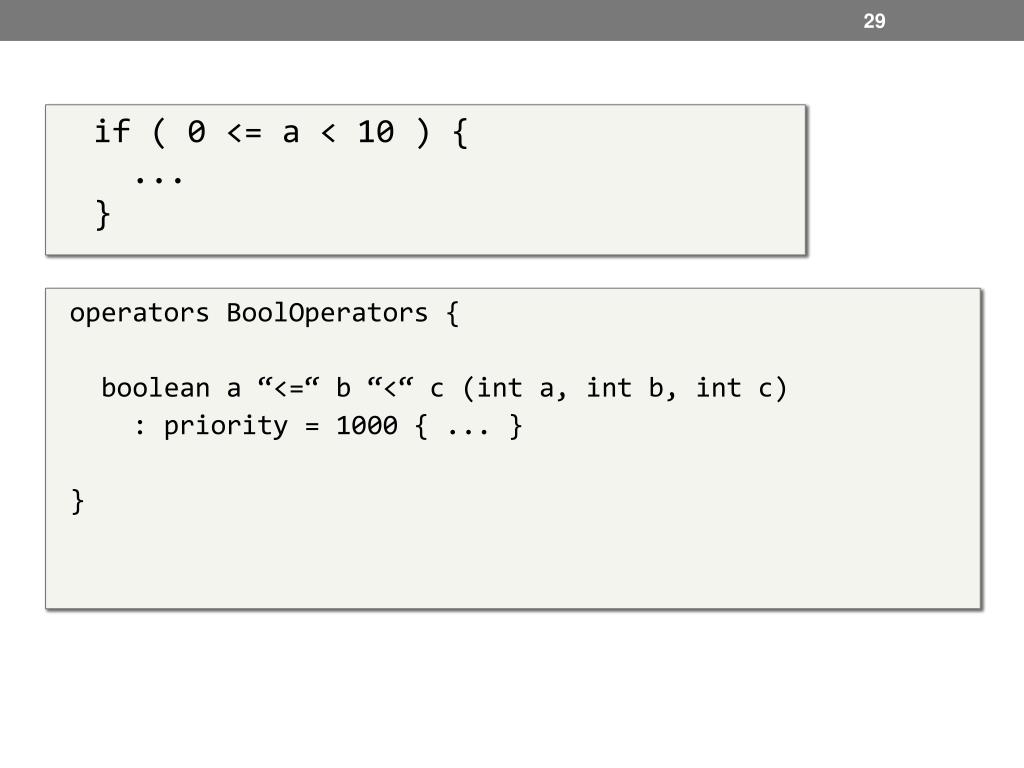1024x768 pixels.
Task: Click the quoted "<=" operator token
Action: pyautogui.click(x=288, y=387)
